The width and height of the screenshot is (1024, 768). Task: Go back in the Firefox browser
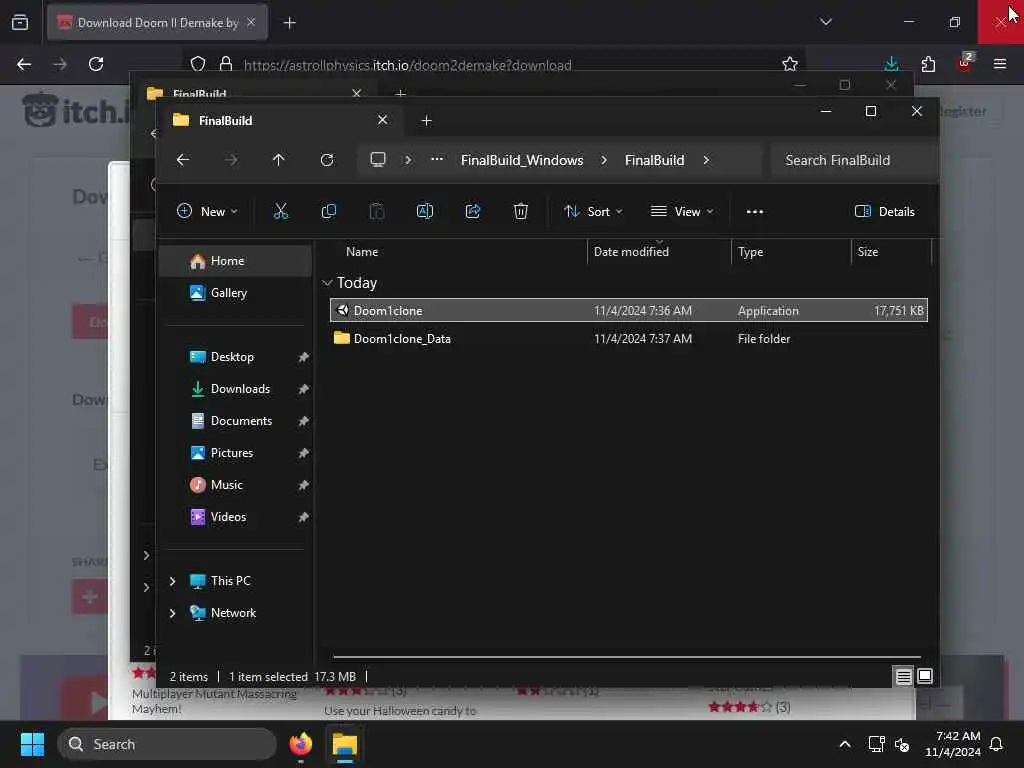pyautogui.click(x=24, y=64)
